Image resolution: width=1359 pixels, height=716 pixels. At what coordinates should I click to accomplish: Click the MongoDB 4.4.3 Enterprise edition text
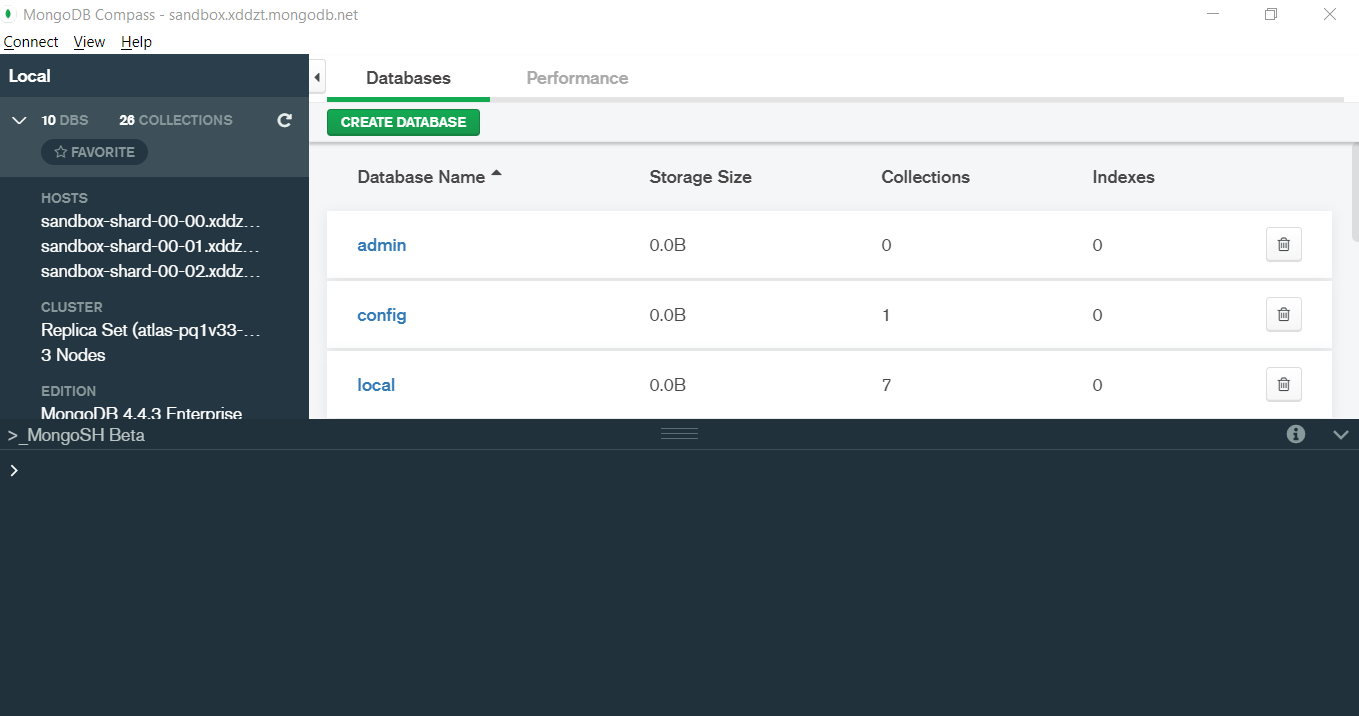(x=141, y=412)
